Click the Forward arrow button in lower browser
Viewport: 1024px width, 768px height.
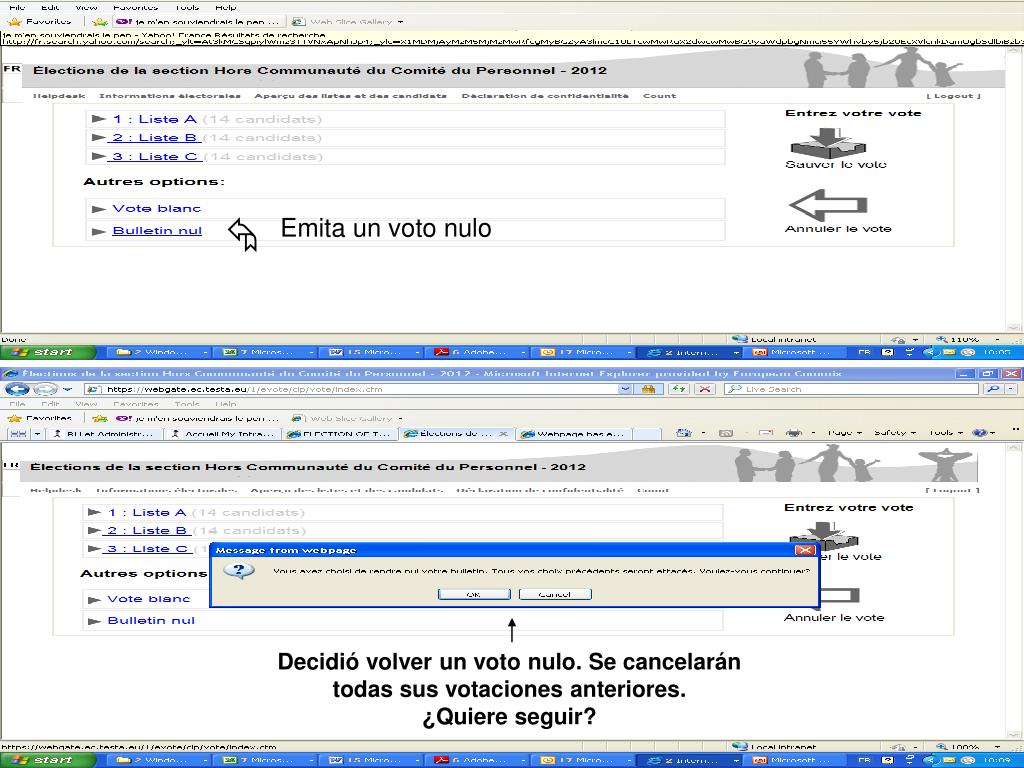tap(45, 389)
